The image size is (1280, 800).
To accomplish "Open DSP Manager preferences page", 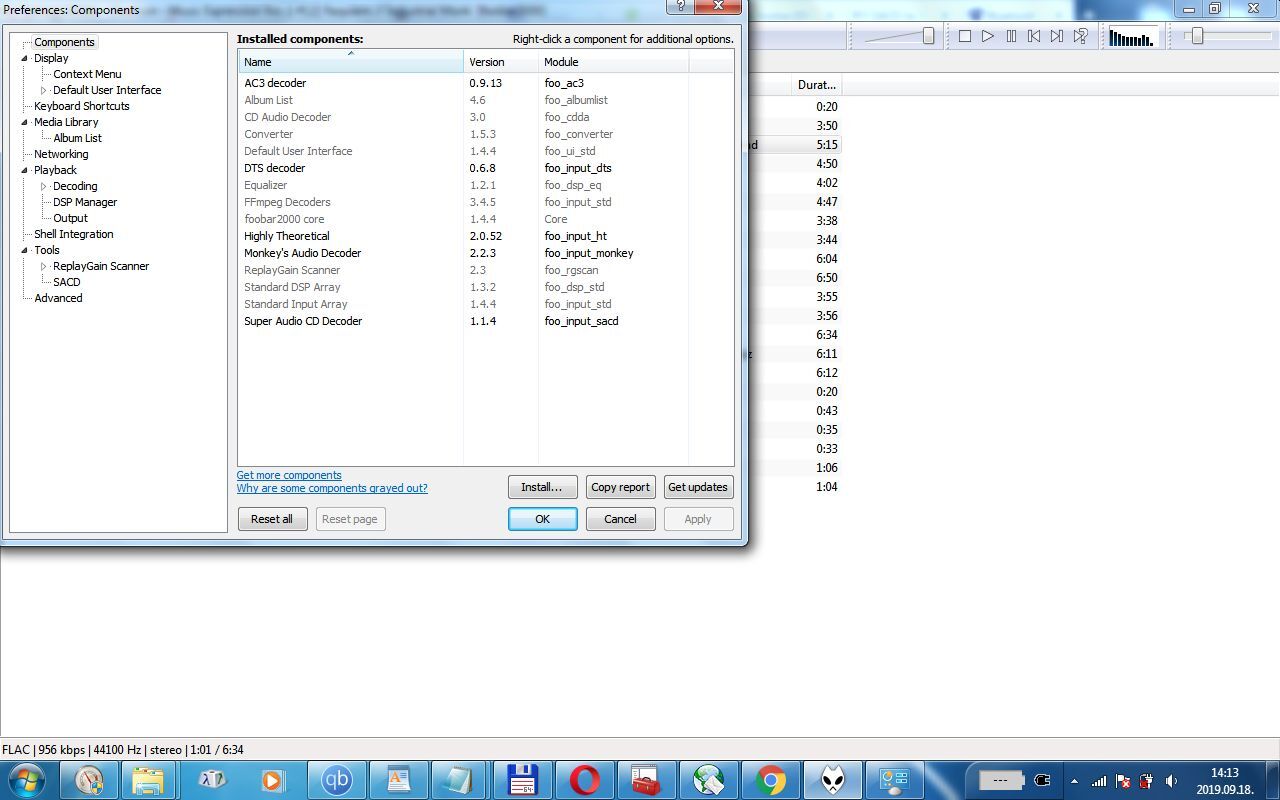I will (x=85, y=202).
